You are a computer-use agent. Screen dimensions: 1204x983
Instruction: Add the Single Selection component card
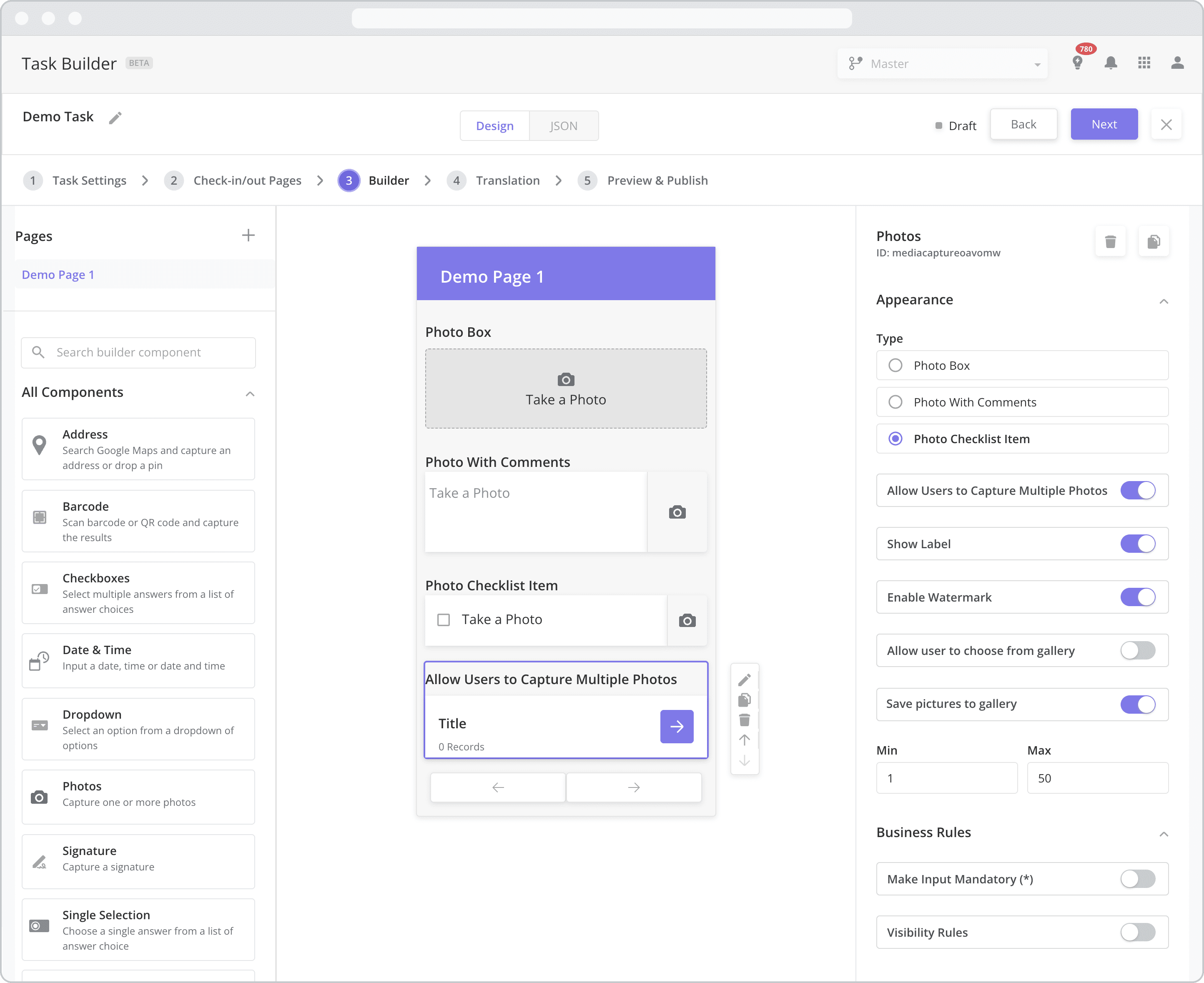(x=138, y=930)
